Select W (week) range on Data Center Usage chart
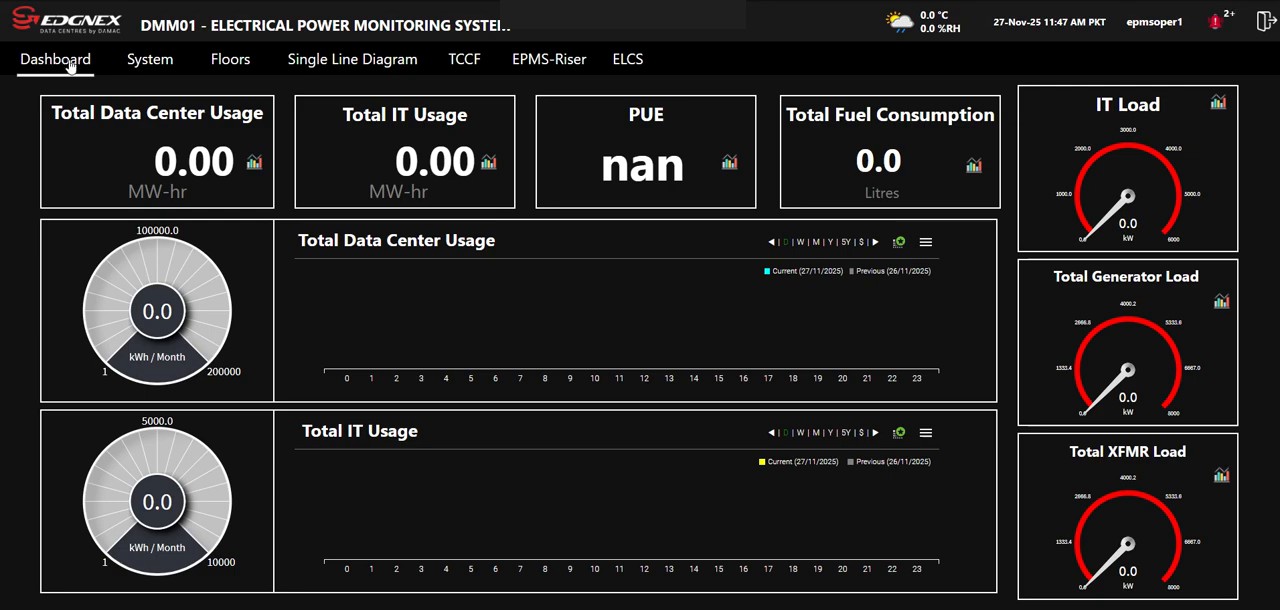The height and width of the screenshot is (610, 1280). click(801, 242)
